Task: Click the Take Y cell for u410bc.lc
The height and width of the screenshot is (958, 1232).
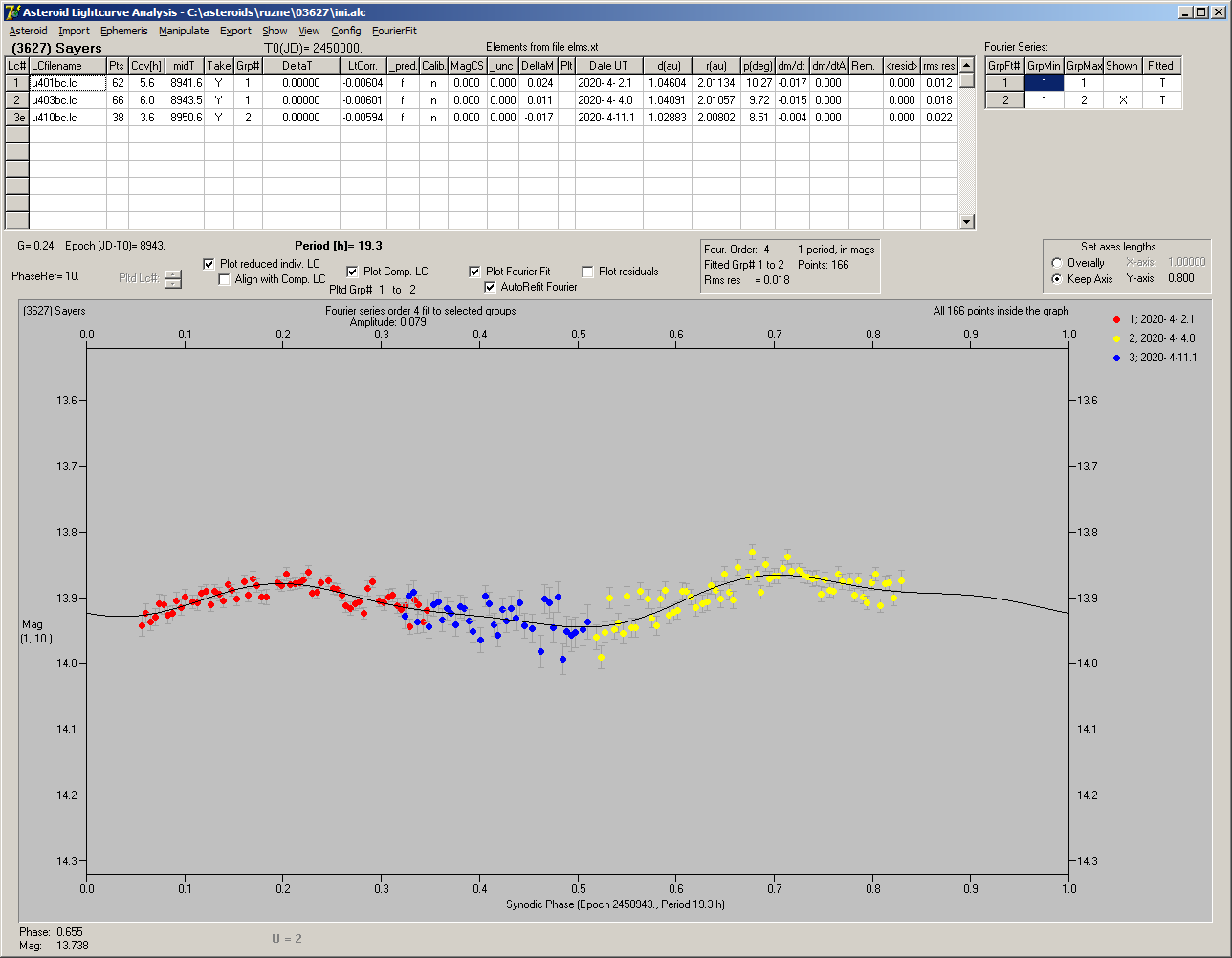Action: tap(219, 117)
